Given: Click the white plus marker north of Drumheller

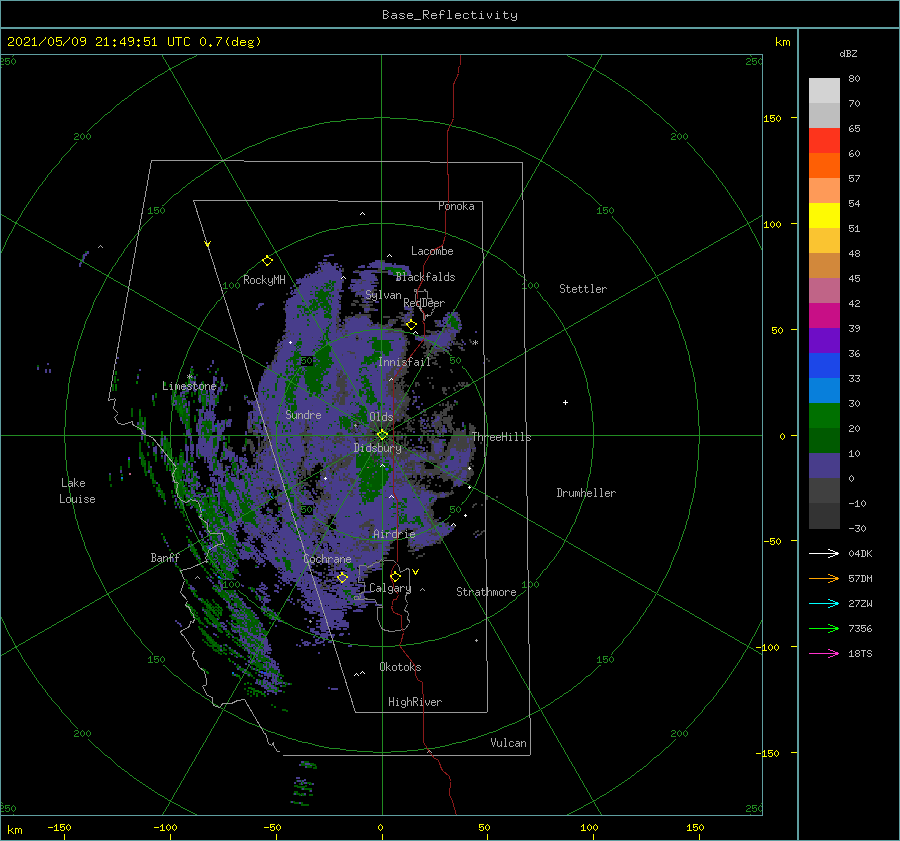Looking at the screenshot, I should click(565, 402).
